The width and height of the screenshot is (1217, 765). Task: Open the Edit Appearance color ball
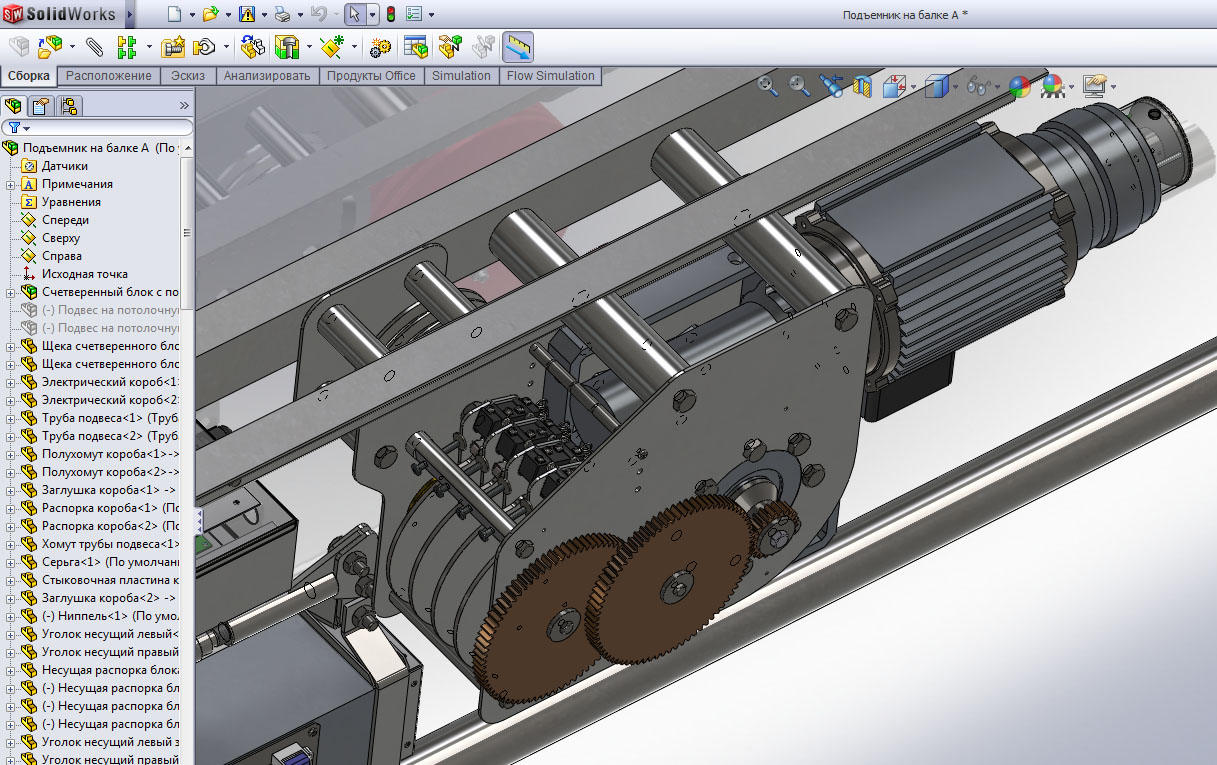(1019, 87)
